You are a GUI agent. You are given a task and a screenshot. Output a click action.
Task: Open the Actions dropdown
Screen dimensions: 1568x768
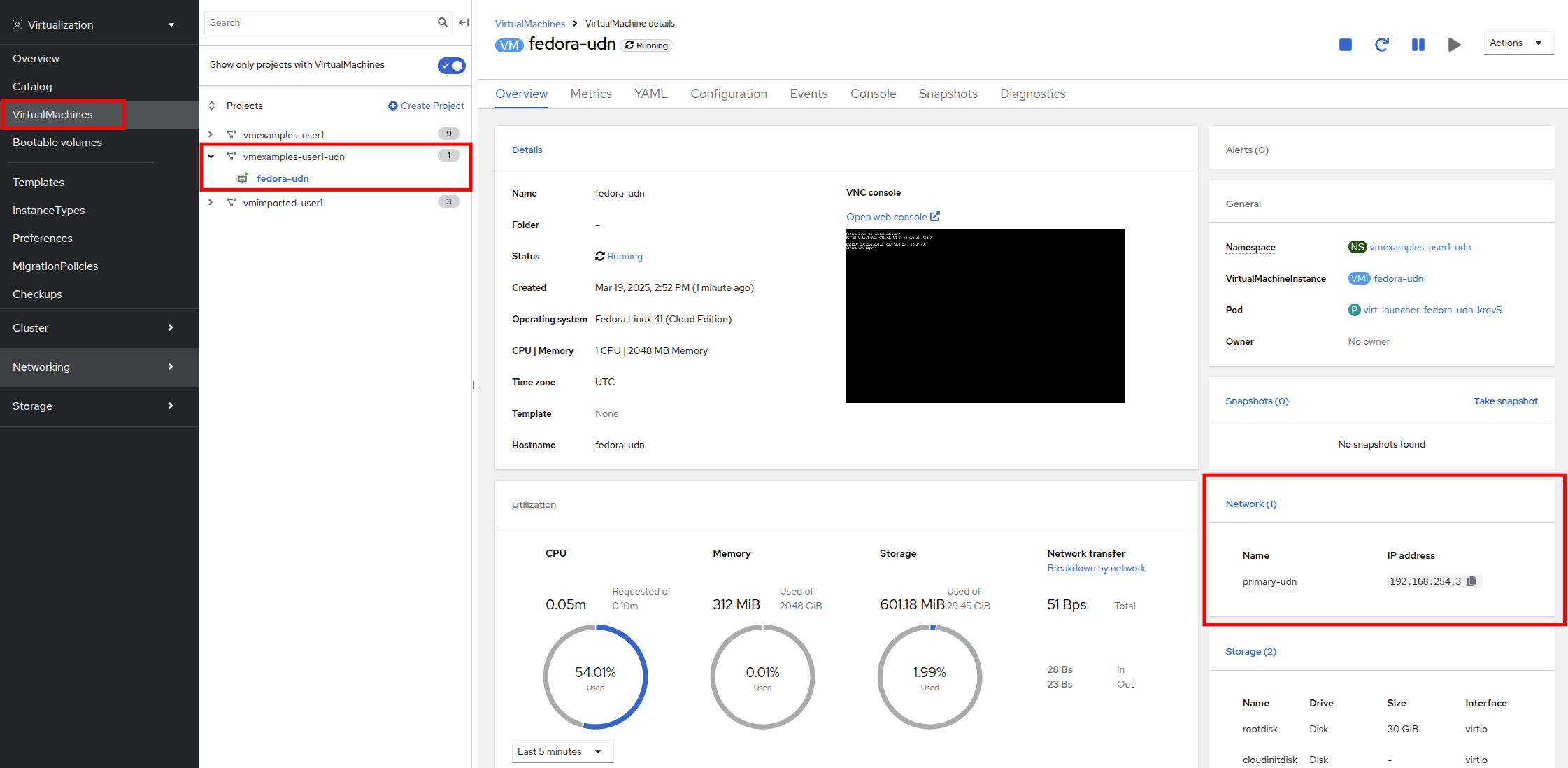click(x=1518, y=43)
